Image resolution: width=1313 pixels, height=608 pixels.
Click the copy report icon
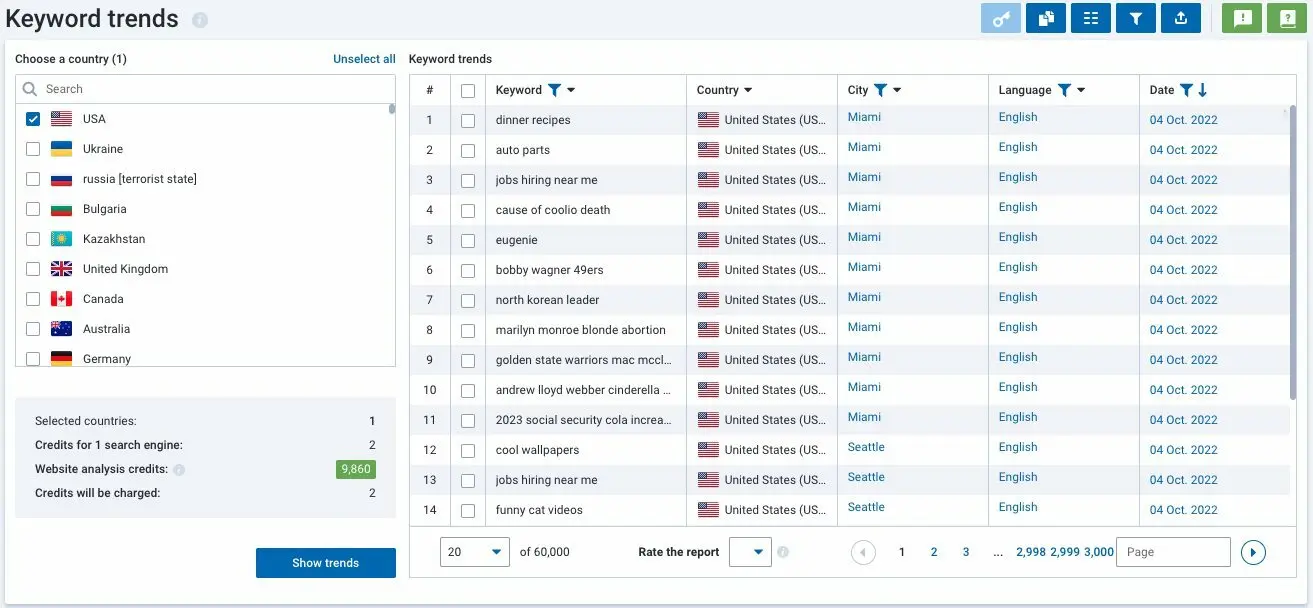[1045, 18]
